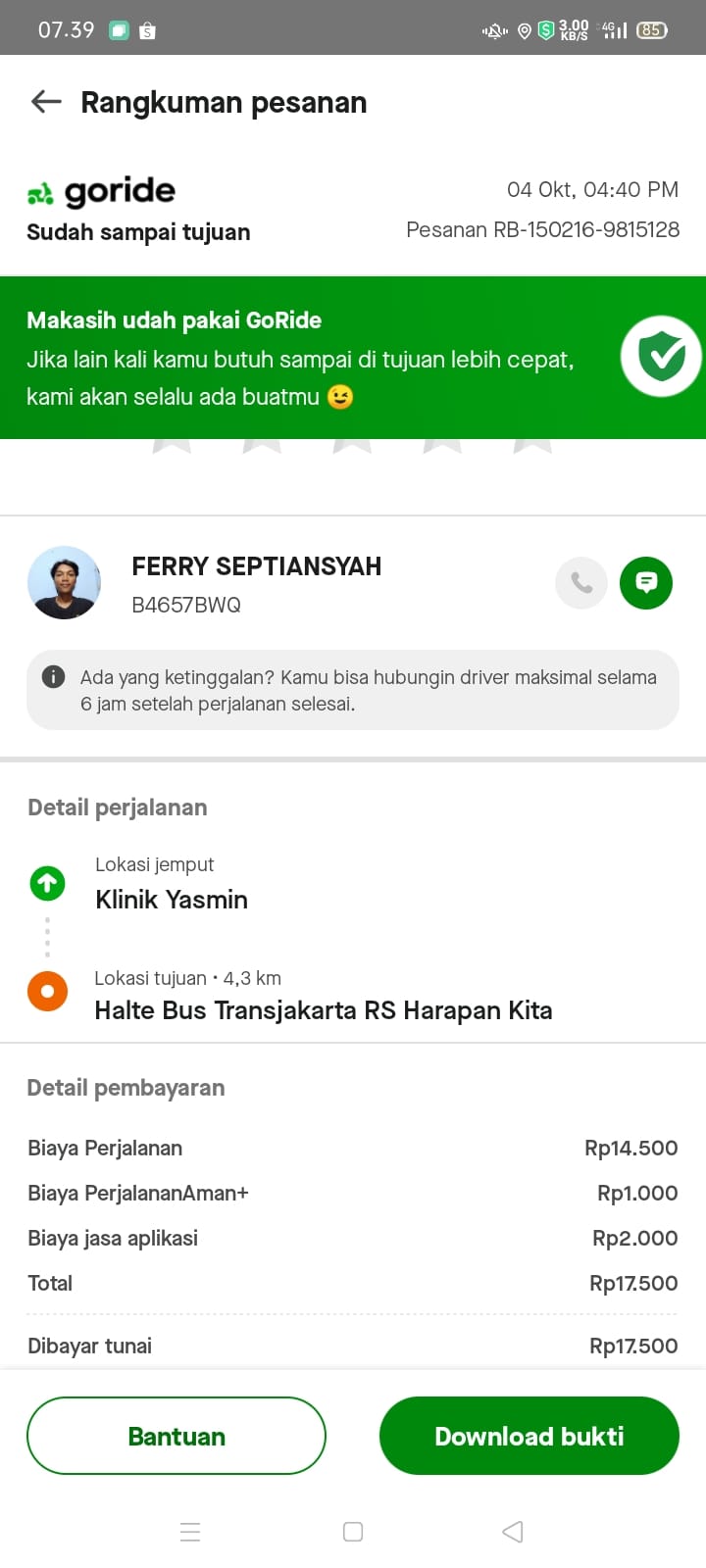The width and height of the screenshot is (706, 1568).
Task: Call driver with phone icon
Action: 581,583
